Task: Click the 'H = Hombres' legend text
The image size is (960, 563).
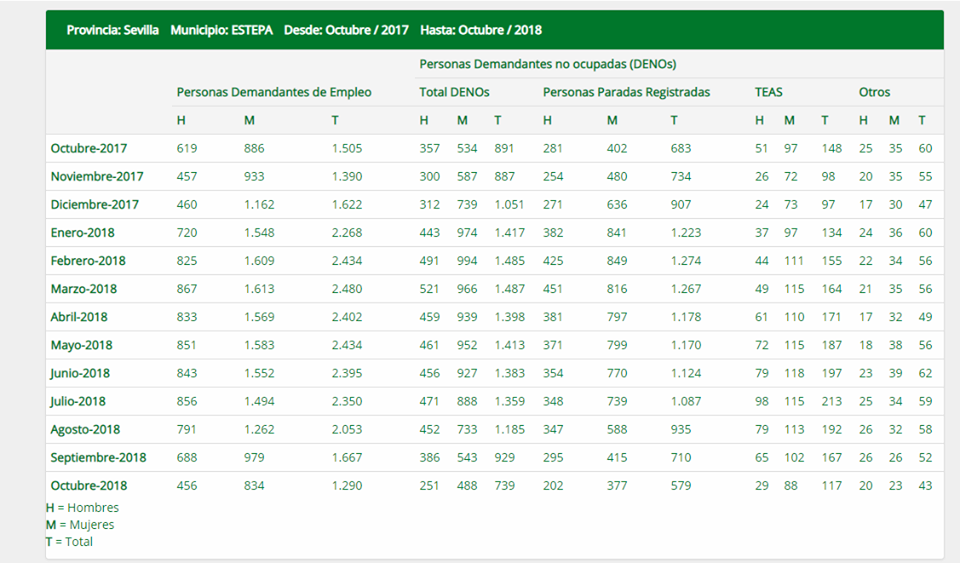Action: pyautogui.click(x=82, y=507)
